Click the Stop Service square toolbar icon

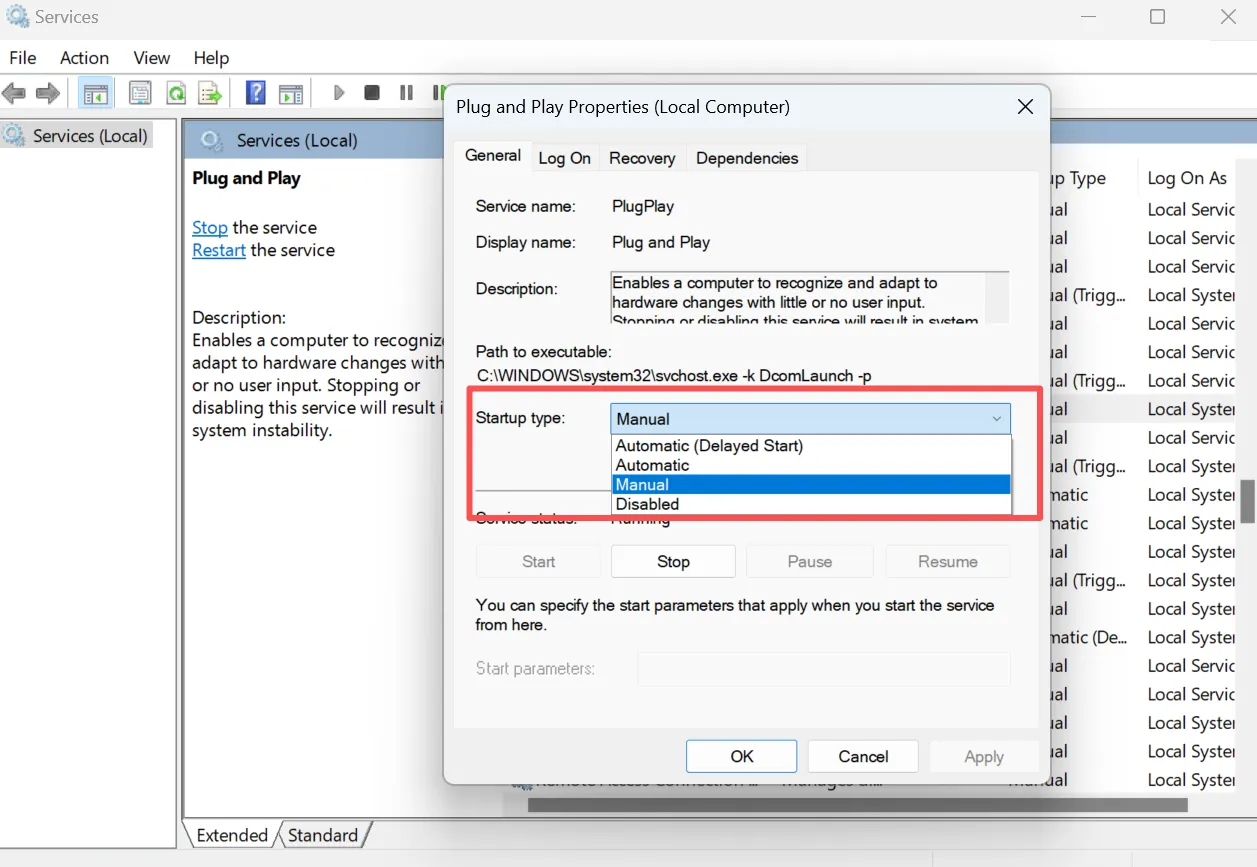point(372,93)
